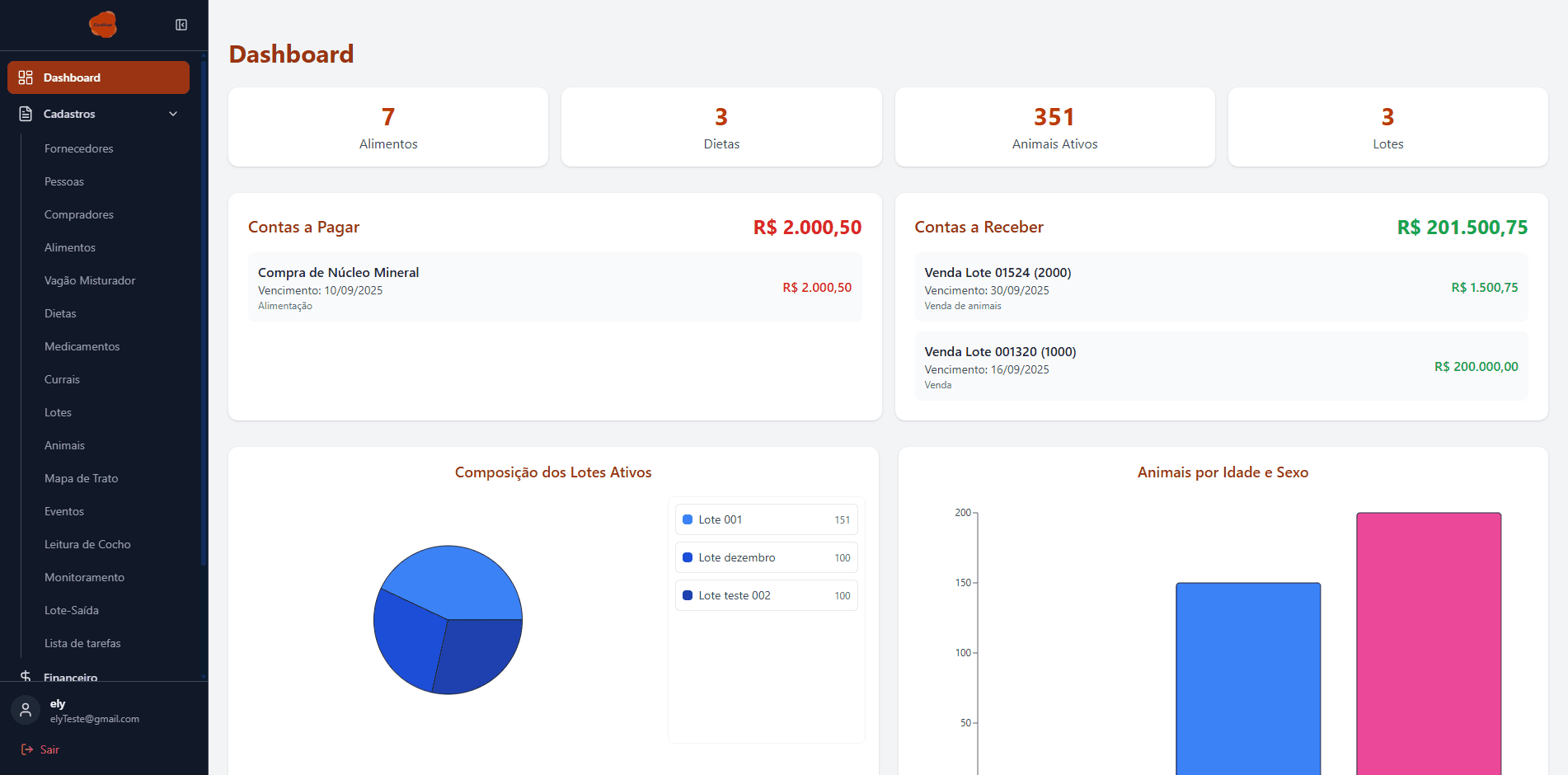The image size is (1568, 775).
Task: Click the sidebar collapse panel icon
Action: 181,25
